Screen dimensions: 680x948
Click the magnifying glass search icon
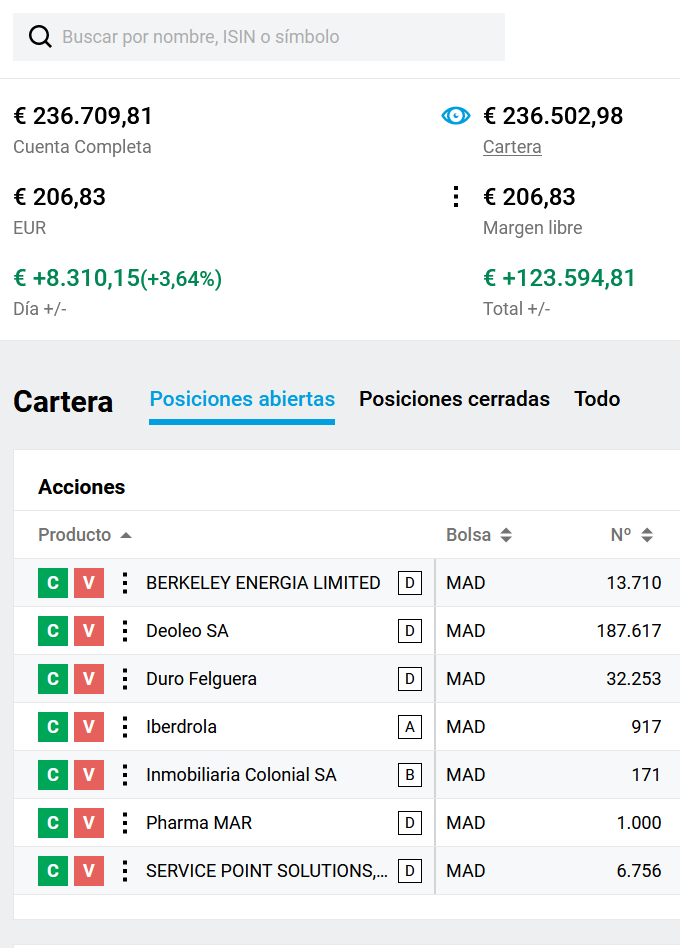(x=40, y=37)
